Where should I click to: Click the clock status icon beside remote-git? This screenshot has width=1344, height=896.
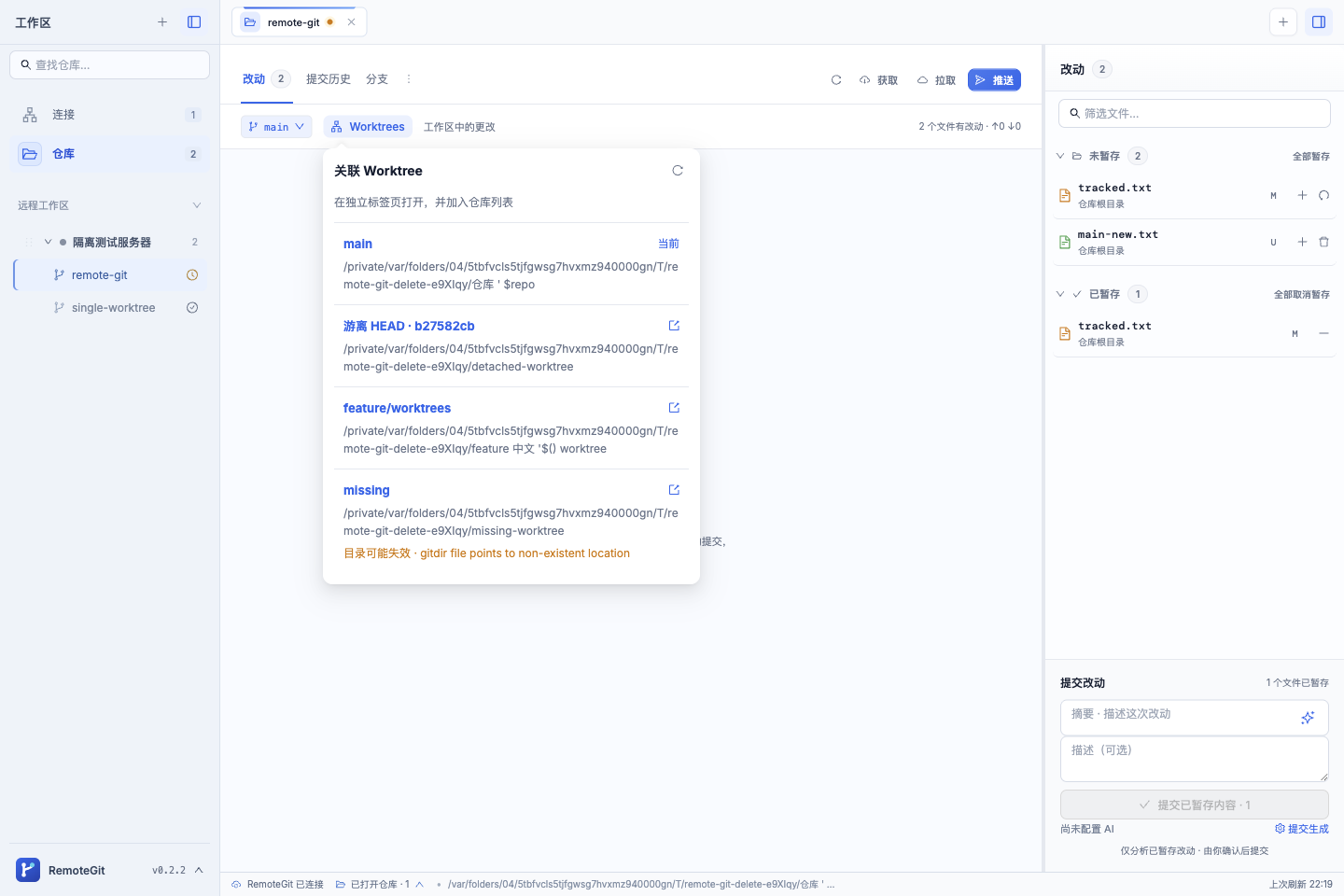coord(192,275)
